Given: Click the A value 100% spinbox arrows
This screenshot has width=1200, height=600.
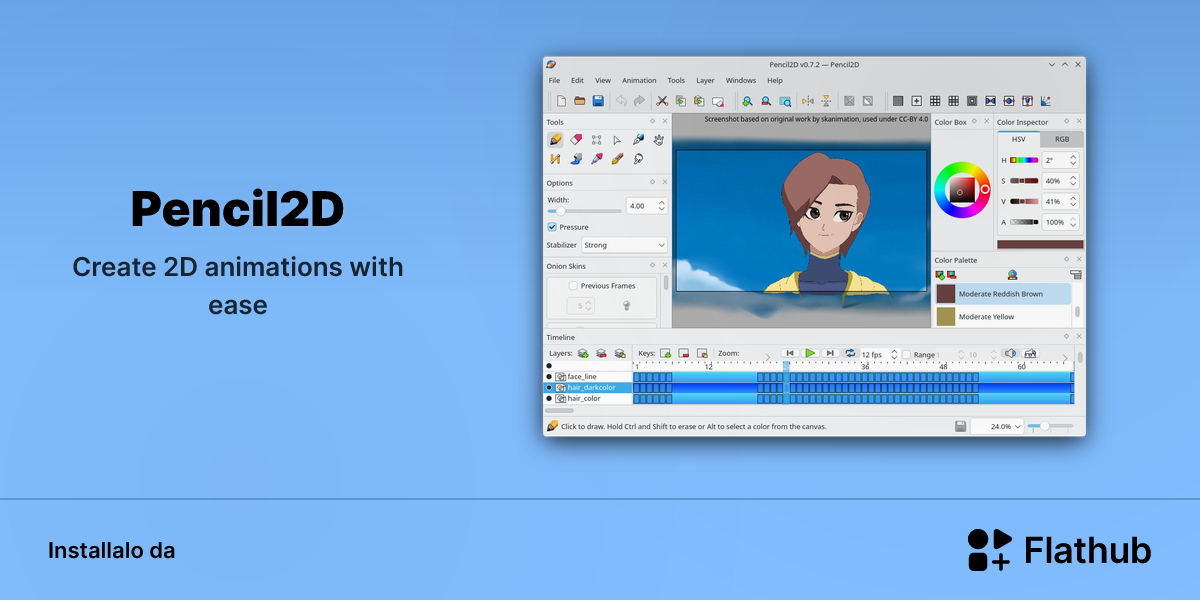Looking at the screenshot, I should (x=1073, y=222).
